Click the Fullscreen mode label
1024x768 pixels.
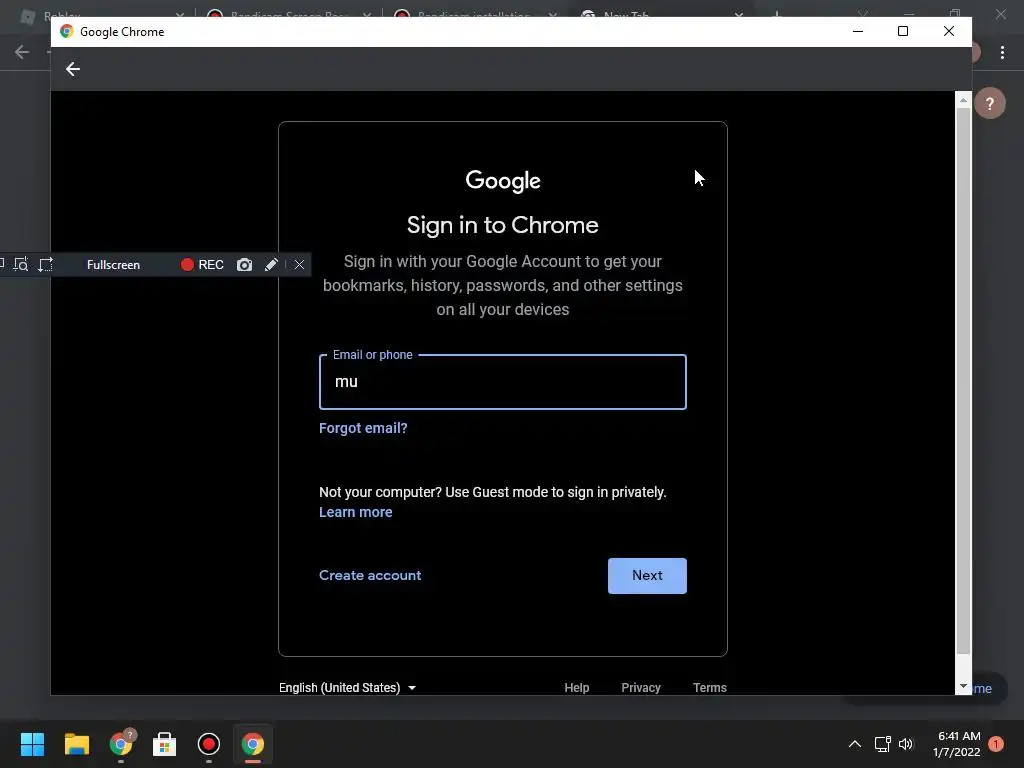point(113,264)
